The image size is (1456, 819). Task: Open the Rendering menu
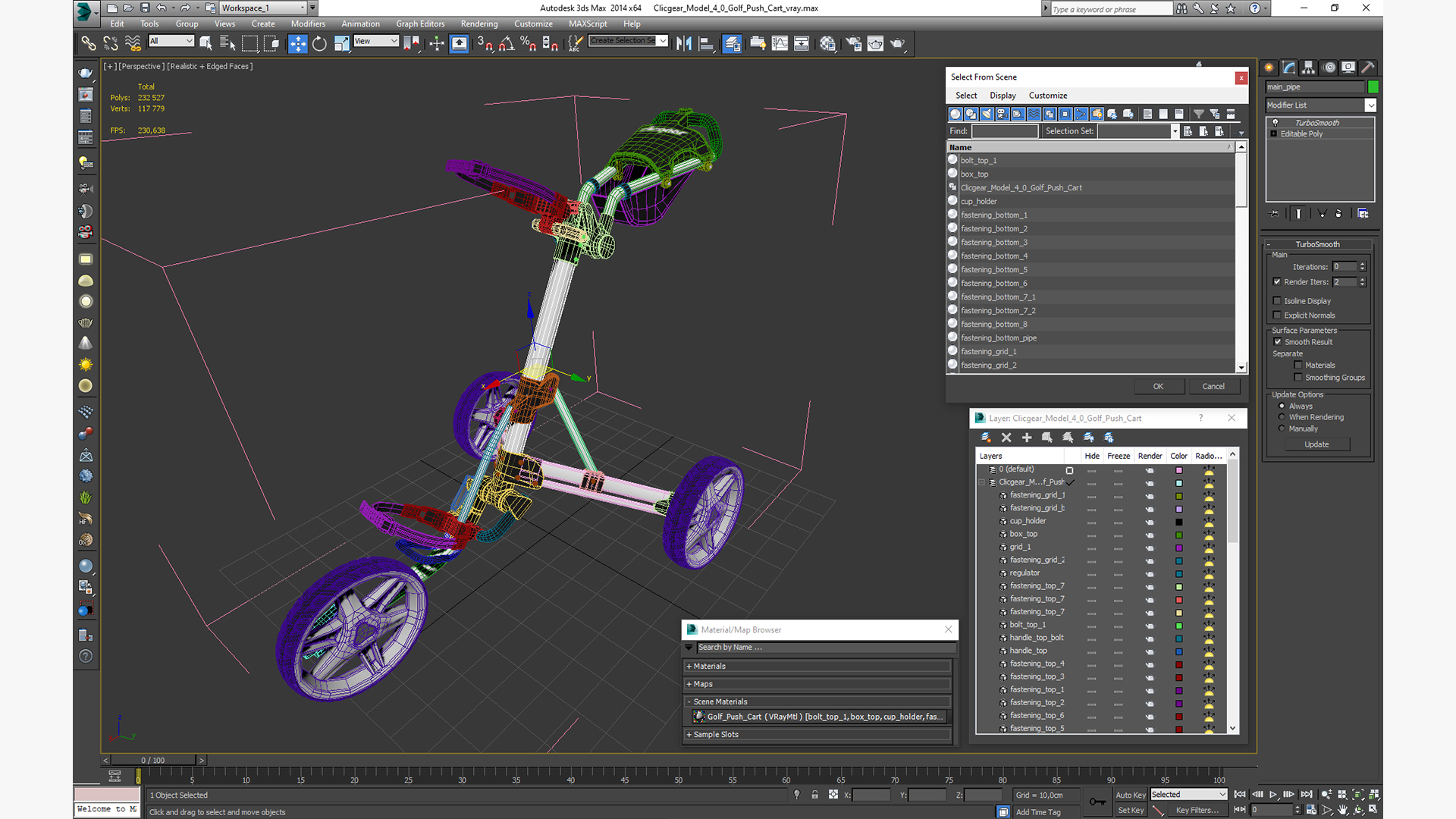pyautogui.click(x=479, y=24)
